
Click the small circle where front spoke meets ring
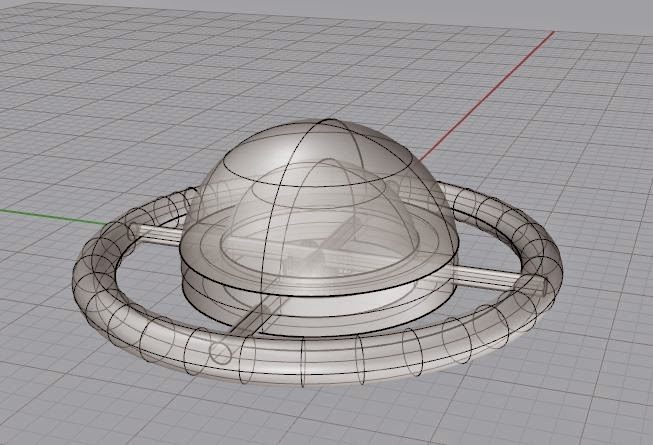click(217, 352)
